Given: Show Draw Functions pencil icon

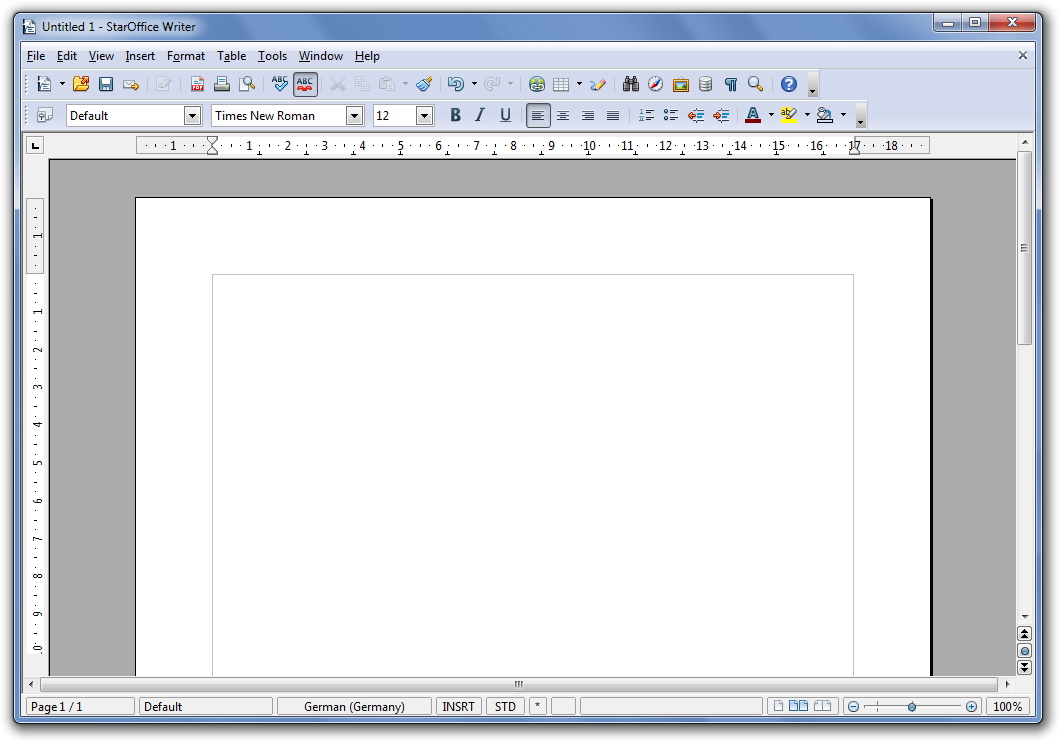Looking at the screenshot, I should tap(597, 84).
